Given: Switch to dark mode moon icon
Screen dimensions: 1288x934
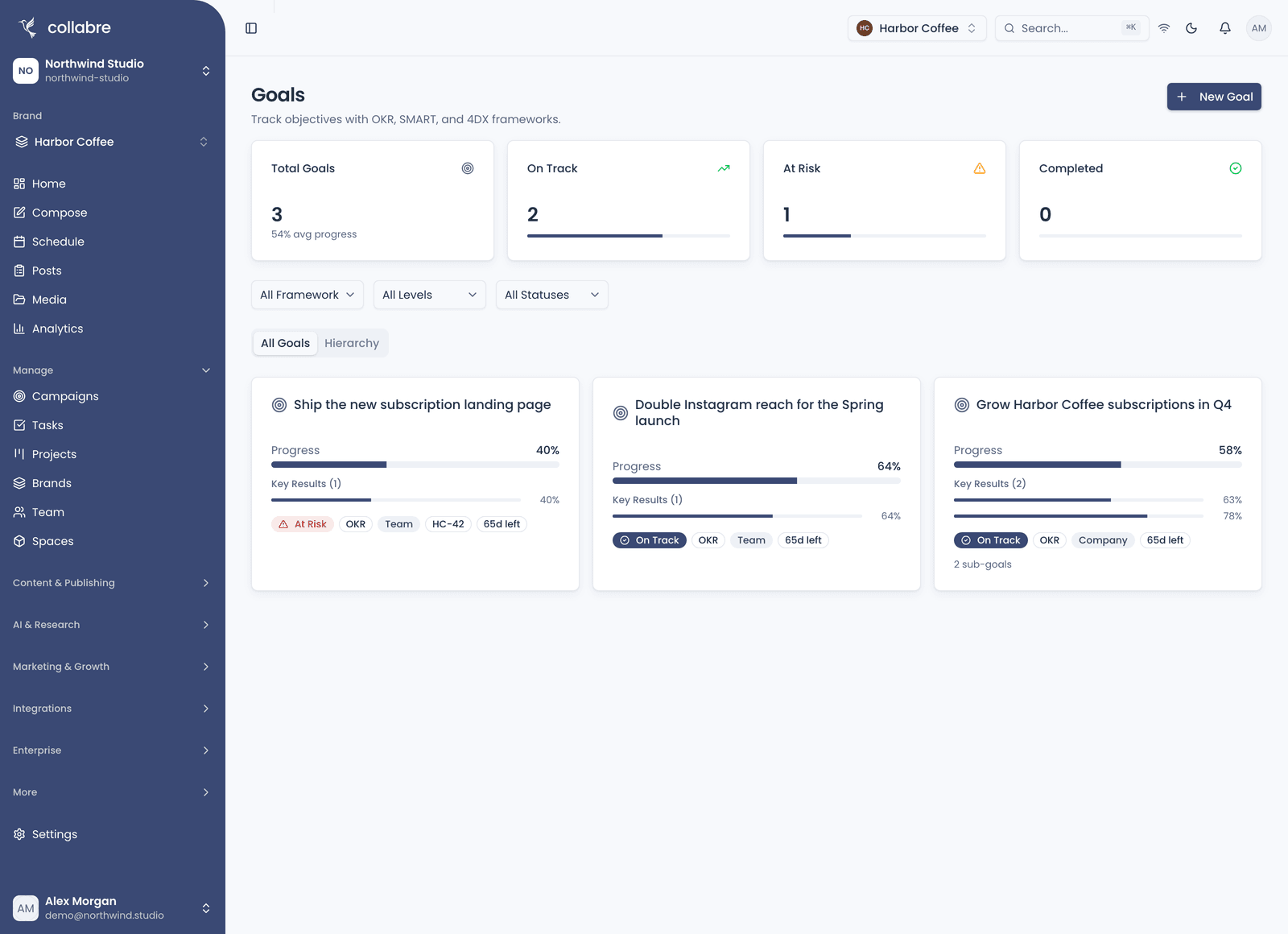Looking at the screenshot, I should click(1191, 28).
